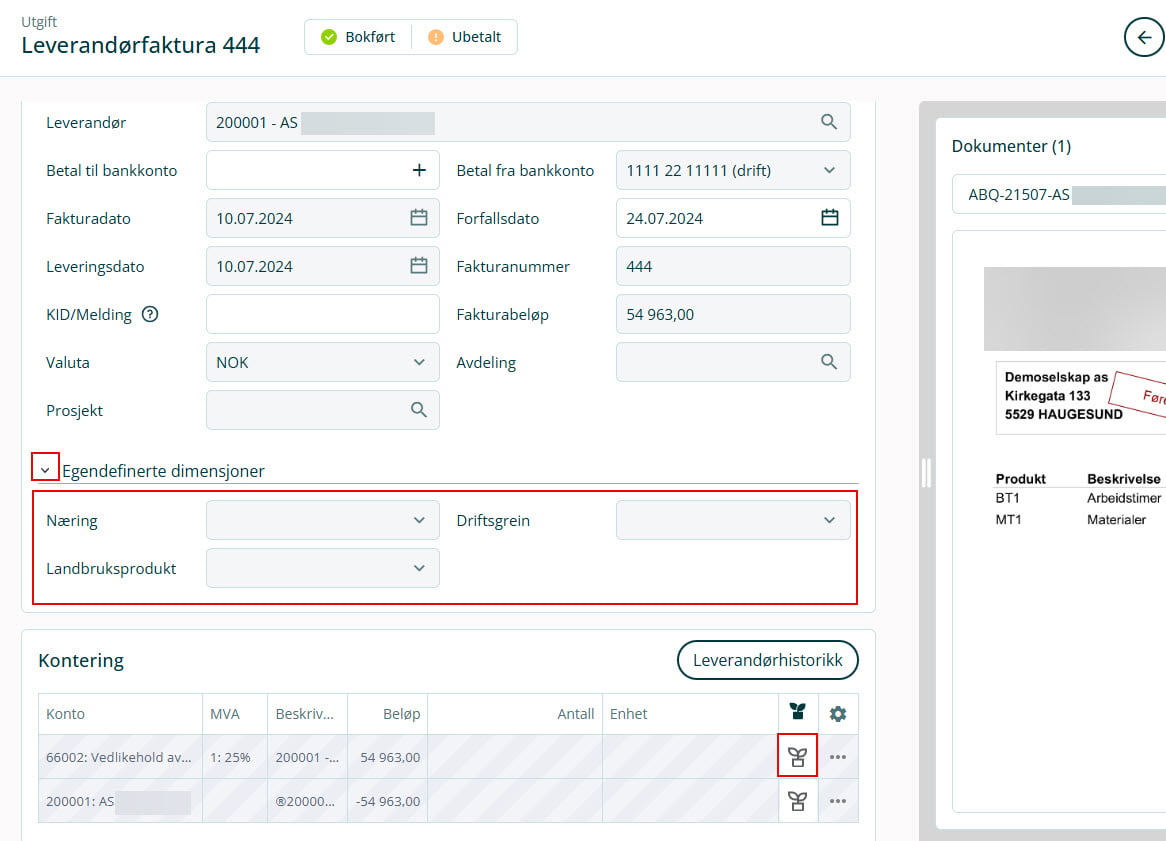This screenshot has height=841, width=1166.
Task: Collapse the Egendefinerte dimensjoner section
Action: pyautogui.click(x=45, y=469)
